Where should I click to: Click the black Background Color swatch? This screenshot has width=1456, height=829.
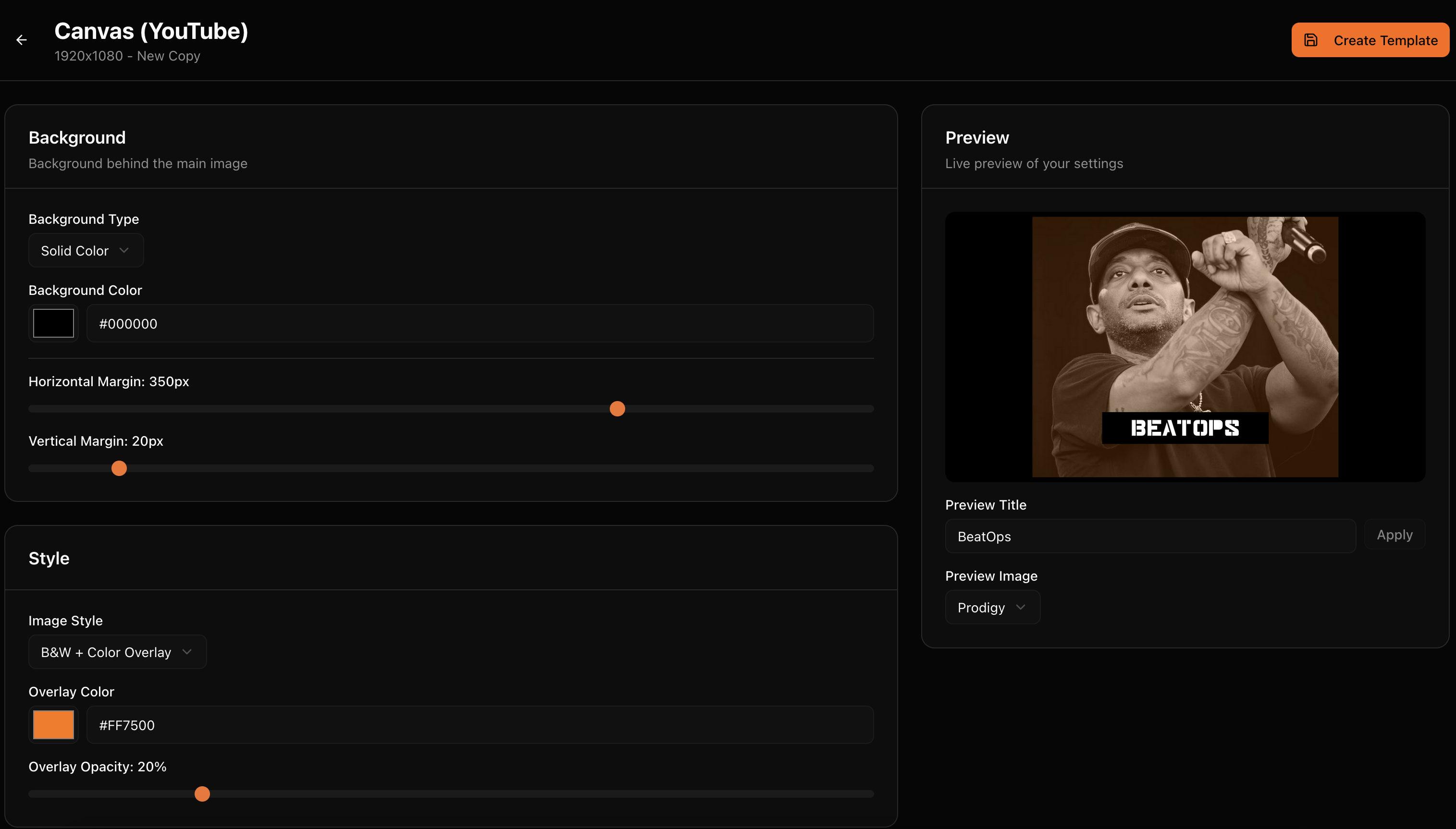tap(53, 323)
